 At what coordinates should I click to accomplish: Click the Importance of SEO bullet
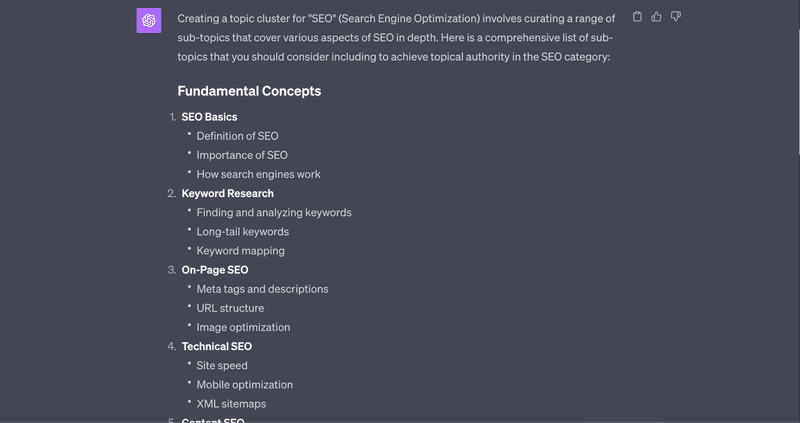click(x=242, y=155)
